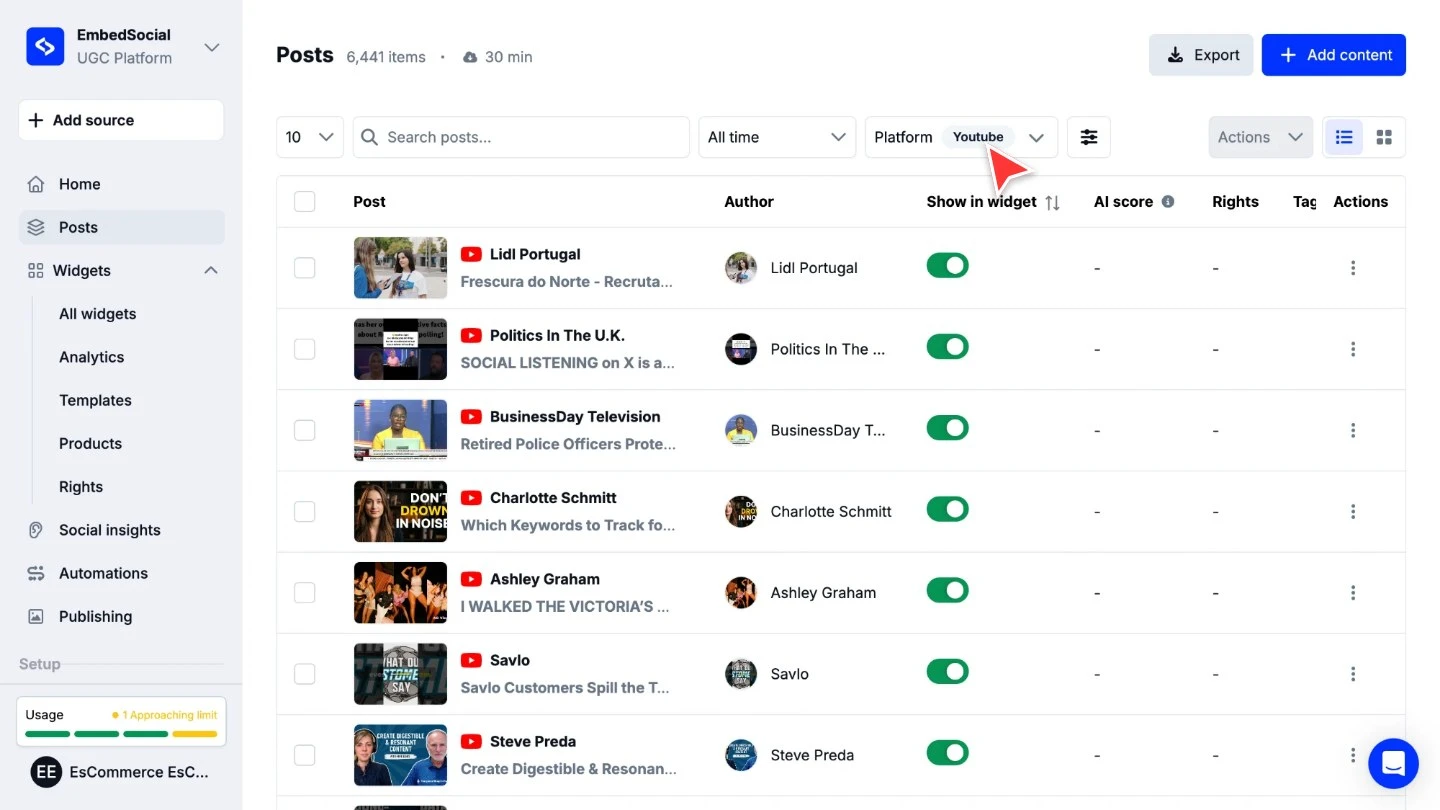Sort by Show in widget column

pyautogui.click(x=1052, y=202)
